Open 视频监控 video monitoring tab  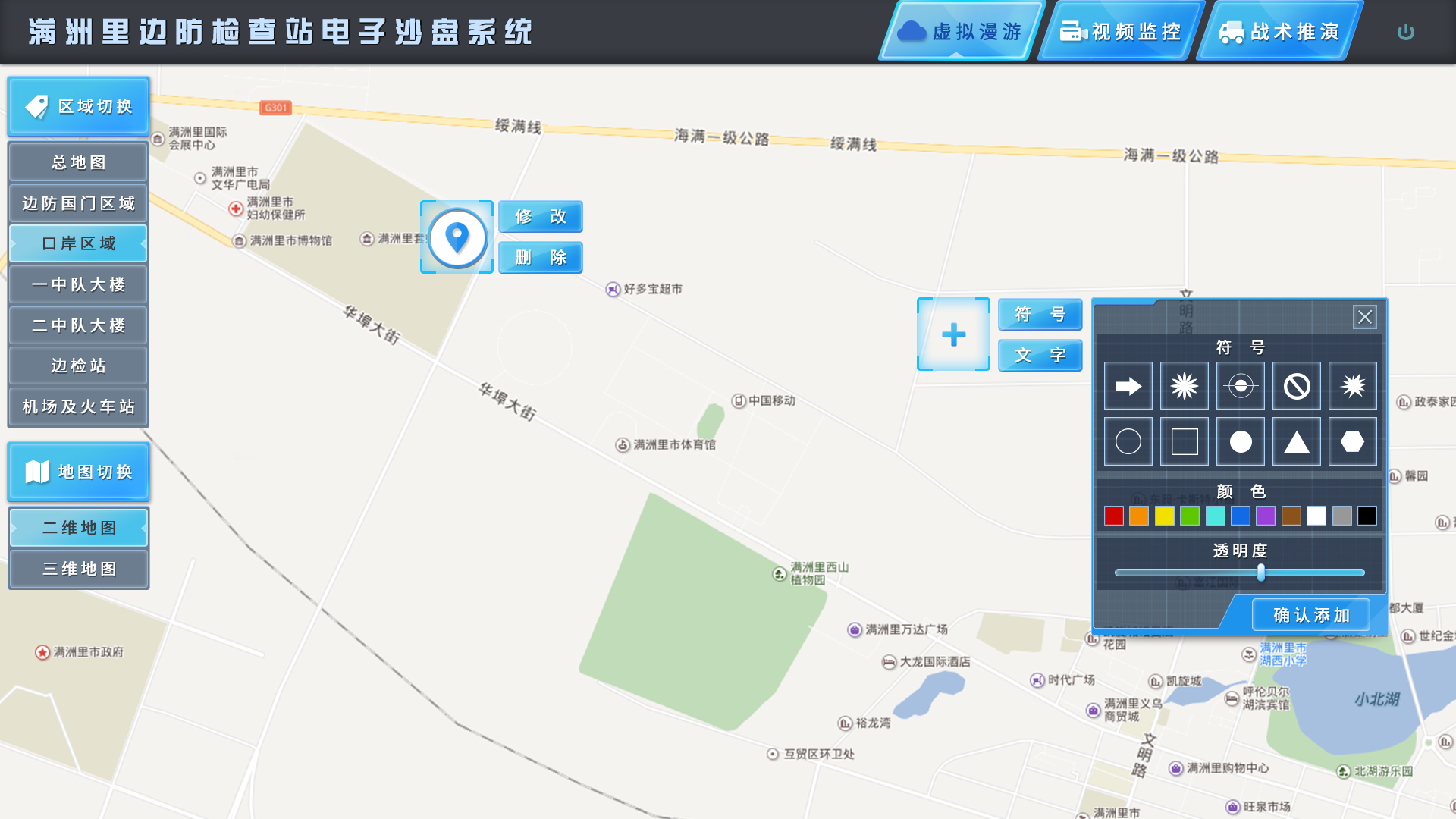pos(1121,31)
